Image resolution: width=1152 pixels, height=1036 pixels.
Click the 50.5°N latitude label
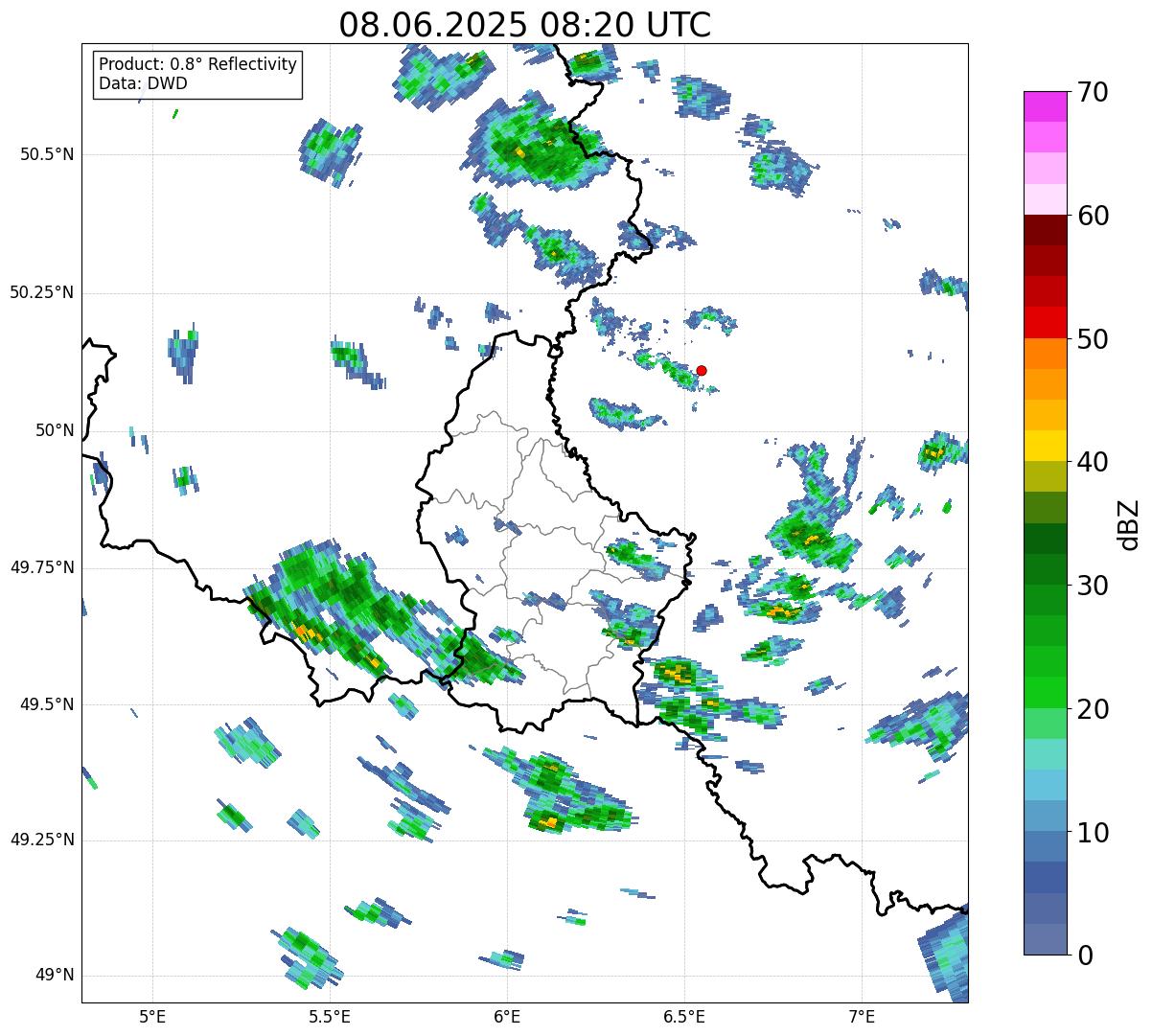[48, 154]
